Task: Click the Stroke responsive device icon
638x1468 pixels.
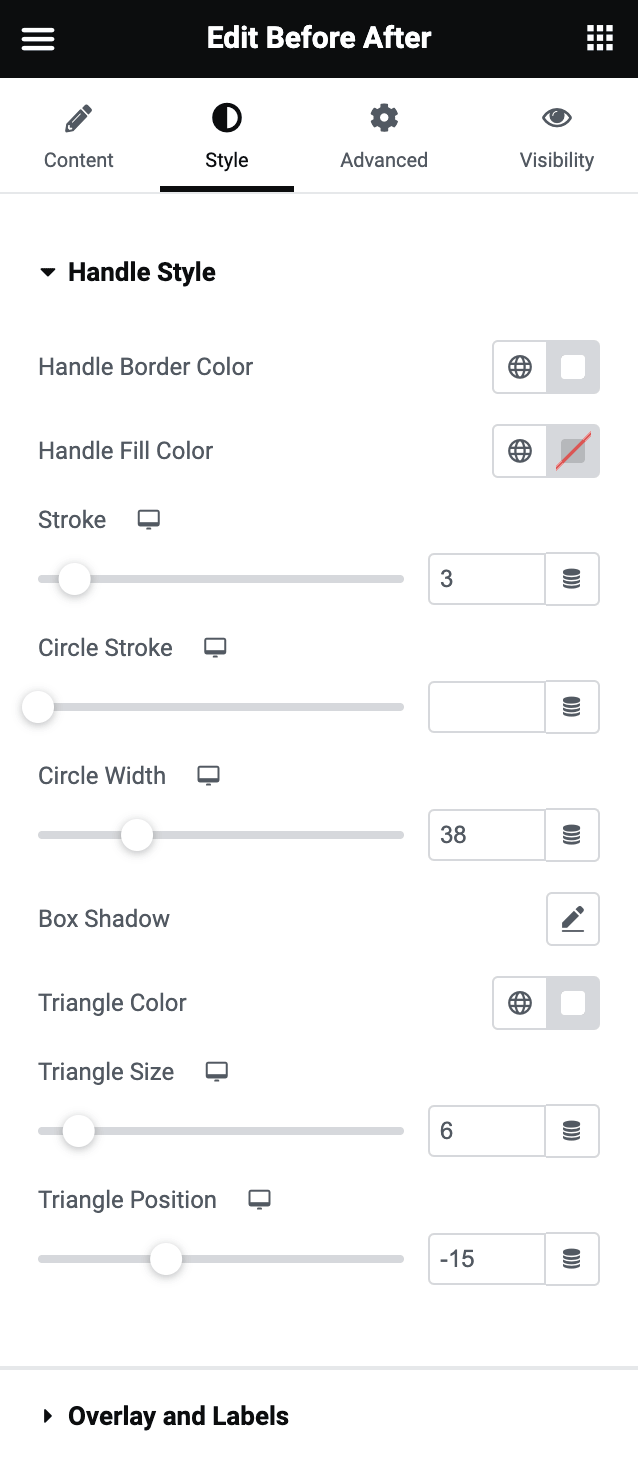Action: [149, 520]
